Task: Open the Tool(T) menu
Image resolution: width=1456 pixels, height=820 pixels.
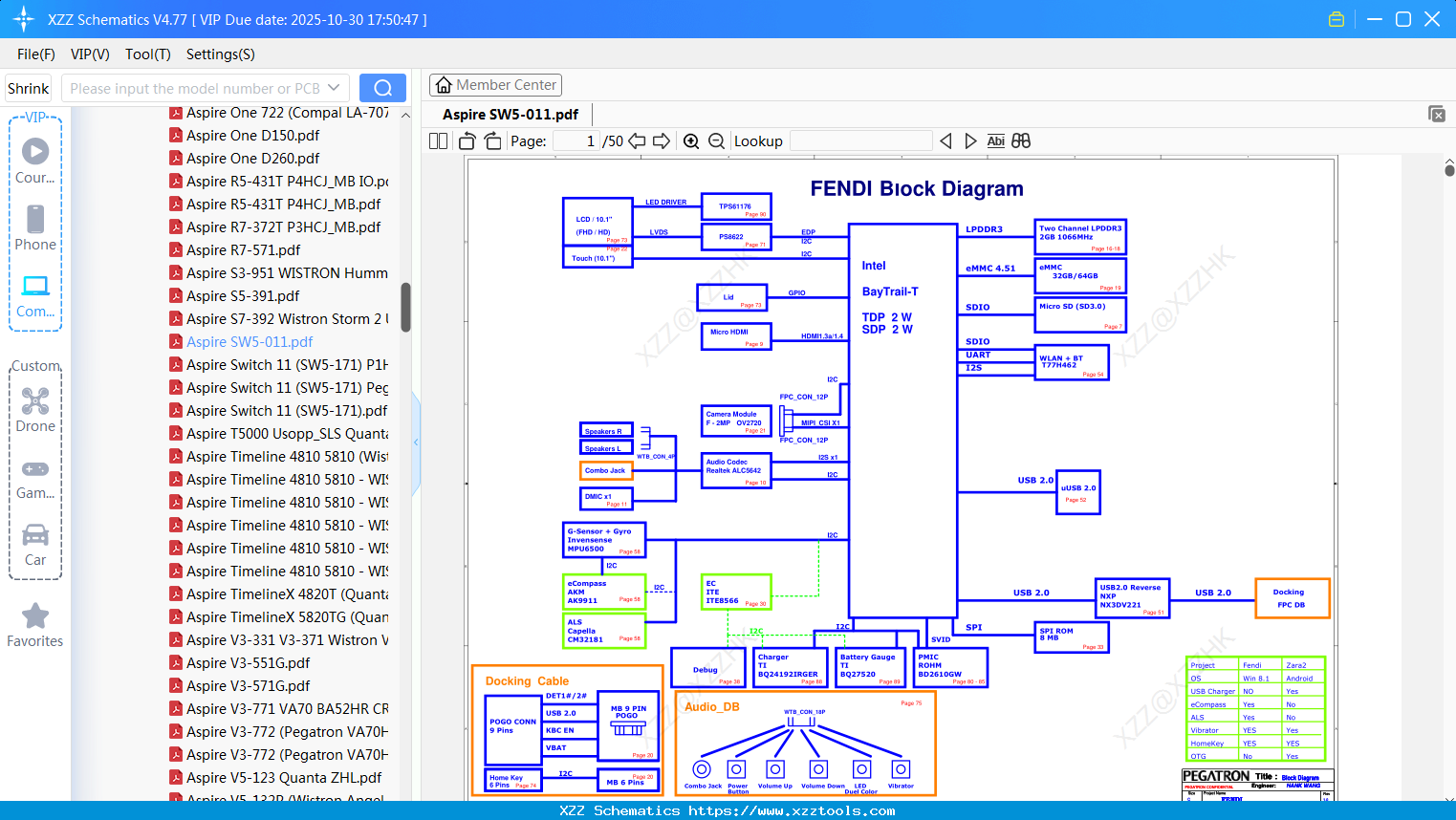Action: tap(148, 54)
